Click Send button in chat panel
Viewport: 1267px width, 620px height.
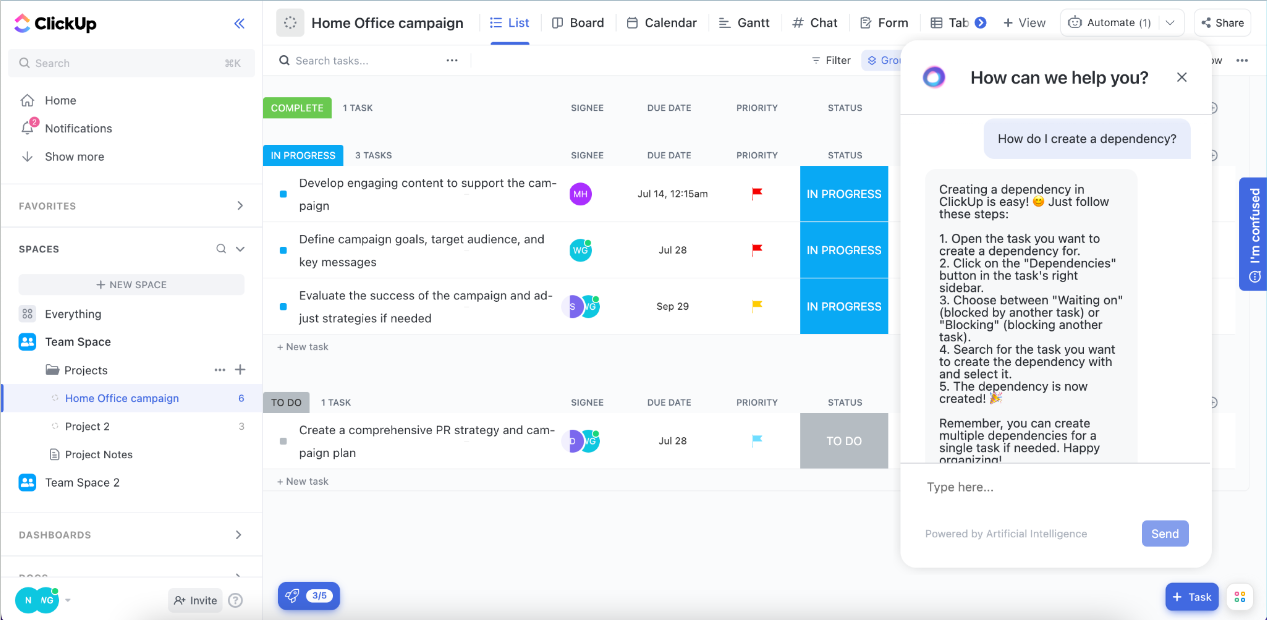(1164, 534)
